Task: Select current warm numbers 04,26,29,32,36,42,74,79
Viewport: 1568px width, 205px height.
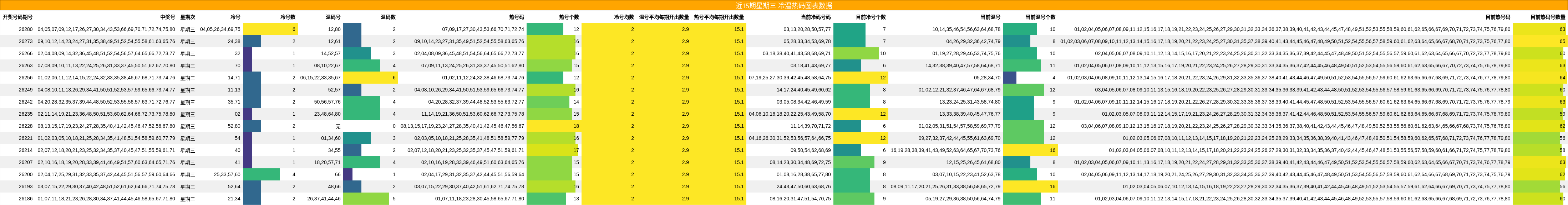Action: 973,41
